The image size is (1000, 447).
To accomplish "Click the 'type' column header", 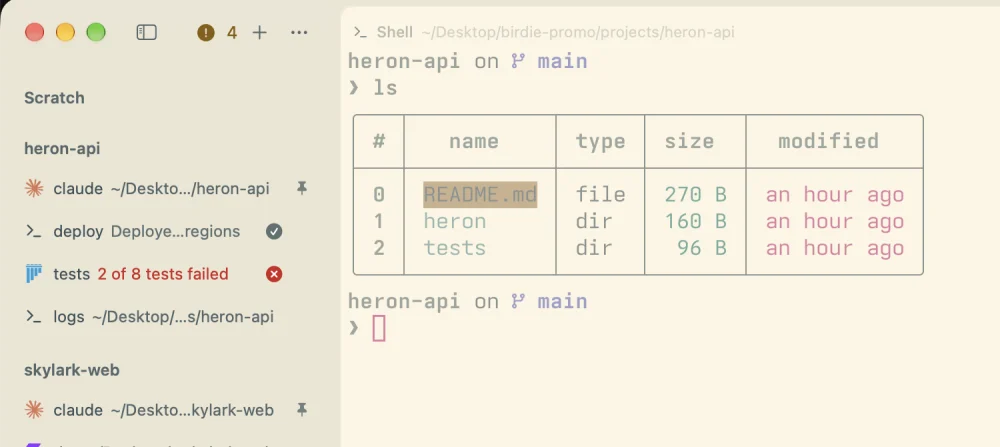I will (600, 141).
